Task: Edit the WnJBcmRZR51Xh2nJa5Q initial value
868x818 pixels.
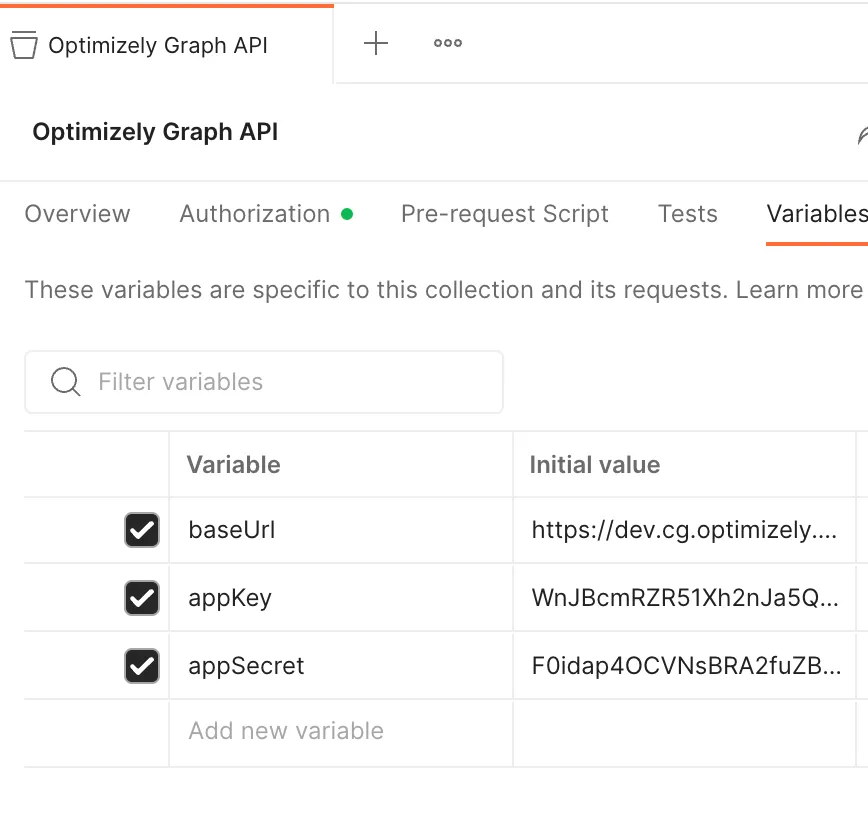Action: (684, 598)
